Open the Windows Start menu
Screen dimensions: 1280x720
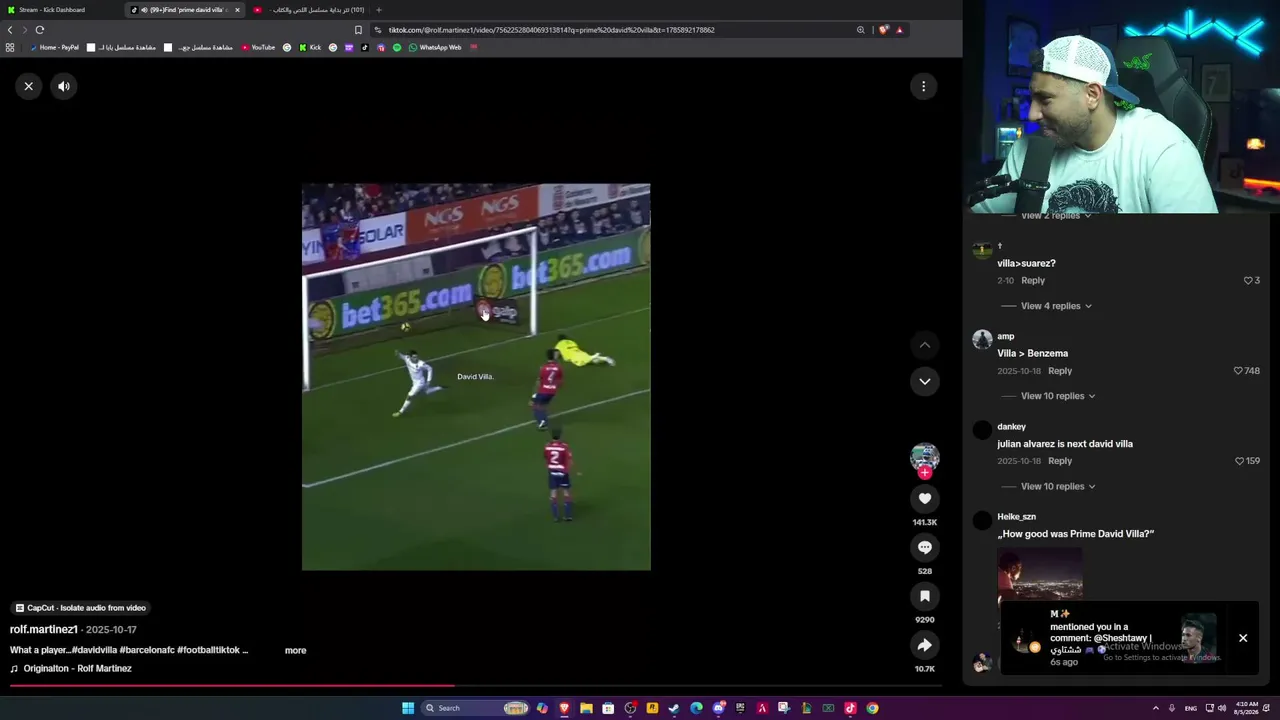(408, 708)
